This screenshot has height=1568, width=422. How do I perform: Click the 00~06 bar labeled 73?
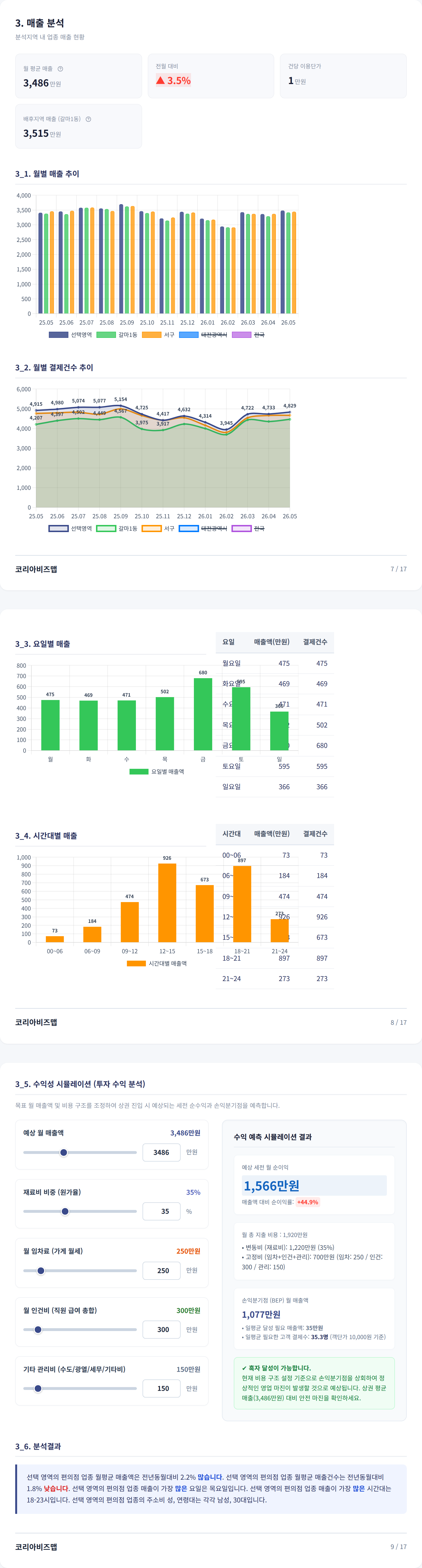pos(55,939)
